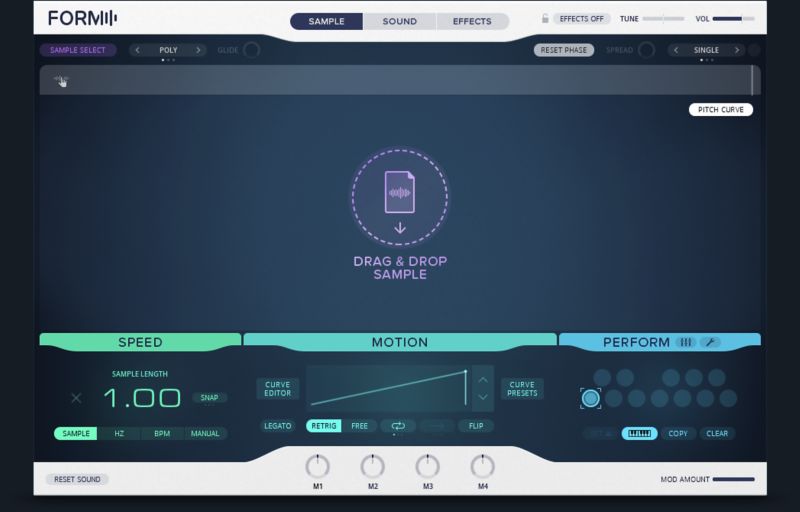Click the drag and drop sample file icon
The image size is (800, 512).
[x=399, y=194]
